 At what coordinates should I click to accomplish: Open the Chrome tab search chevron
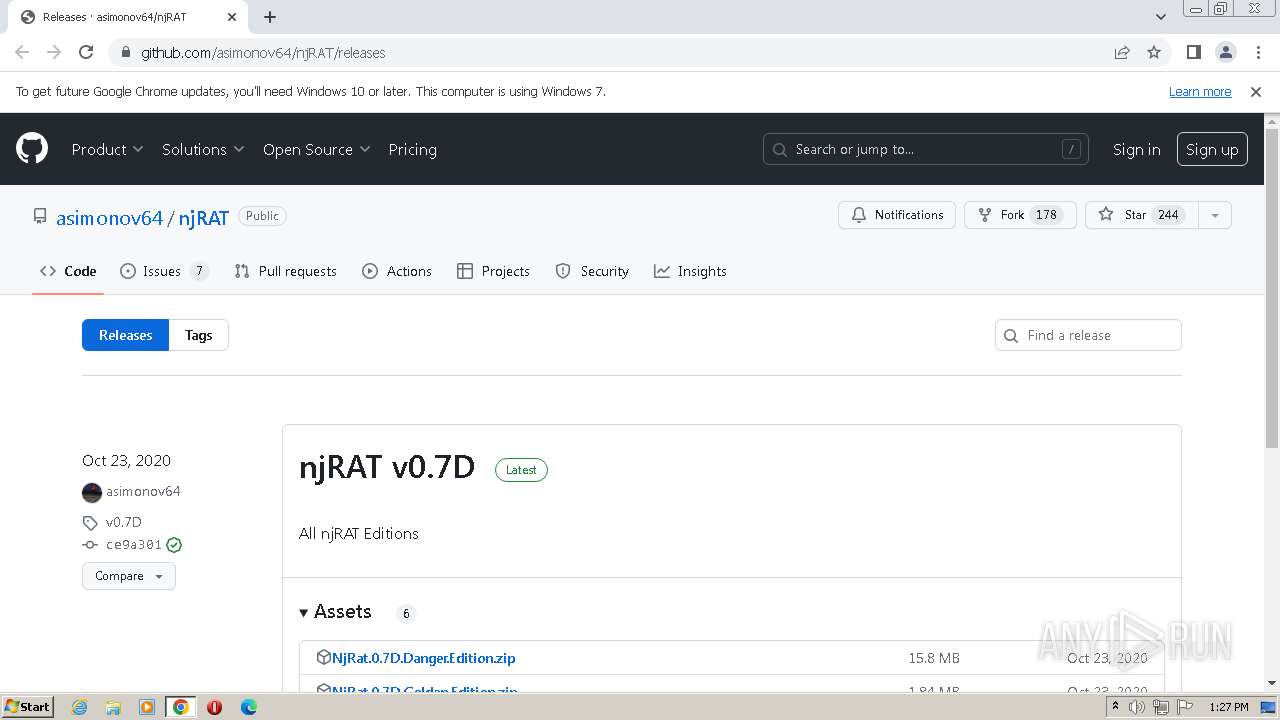[1161, 17]
